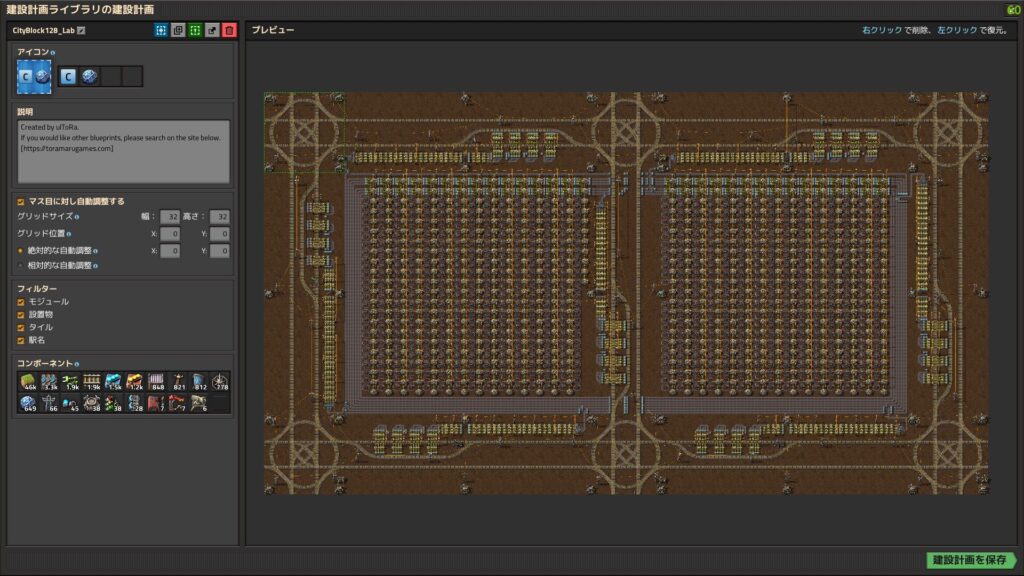Click the component showing 848
This screenshot has height=576, width=1024.
tap(156, 382)
